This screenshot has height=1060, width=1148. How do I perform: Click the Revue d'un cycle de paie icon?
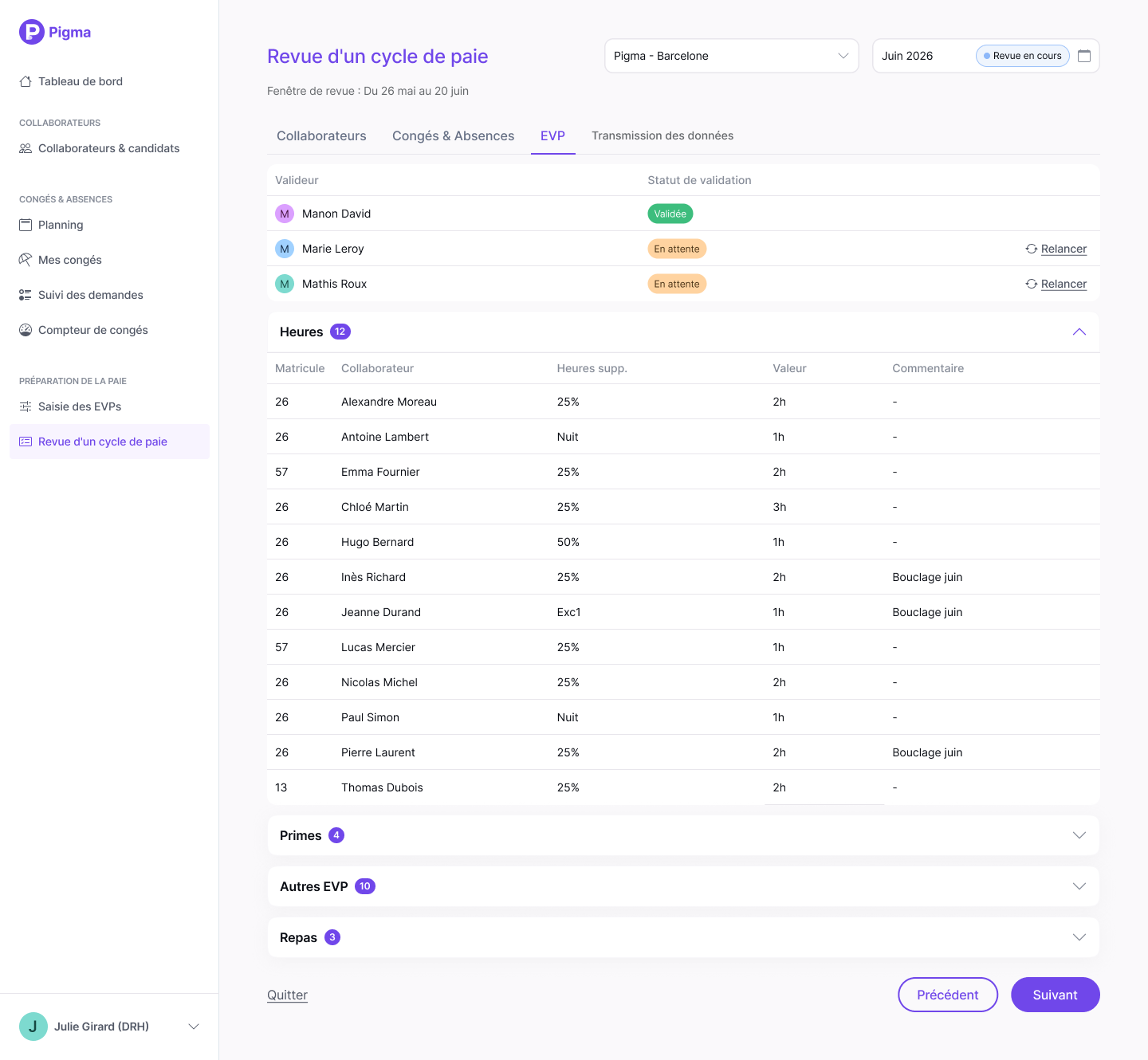(x=26, y=442)
